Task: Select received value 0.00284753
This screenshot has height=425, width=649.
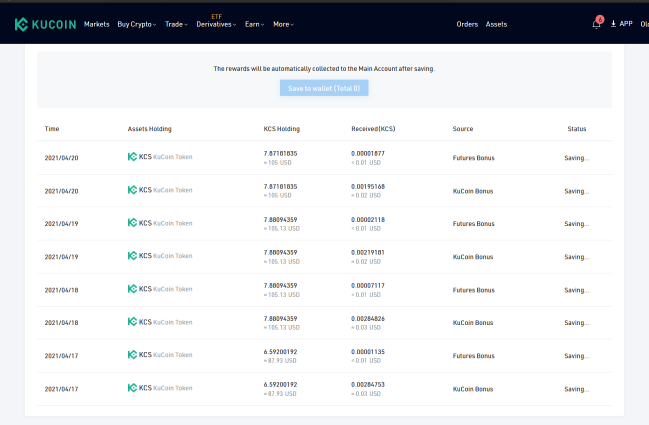Action: point(368,384)
